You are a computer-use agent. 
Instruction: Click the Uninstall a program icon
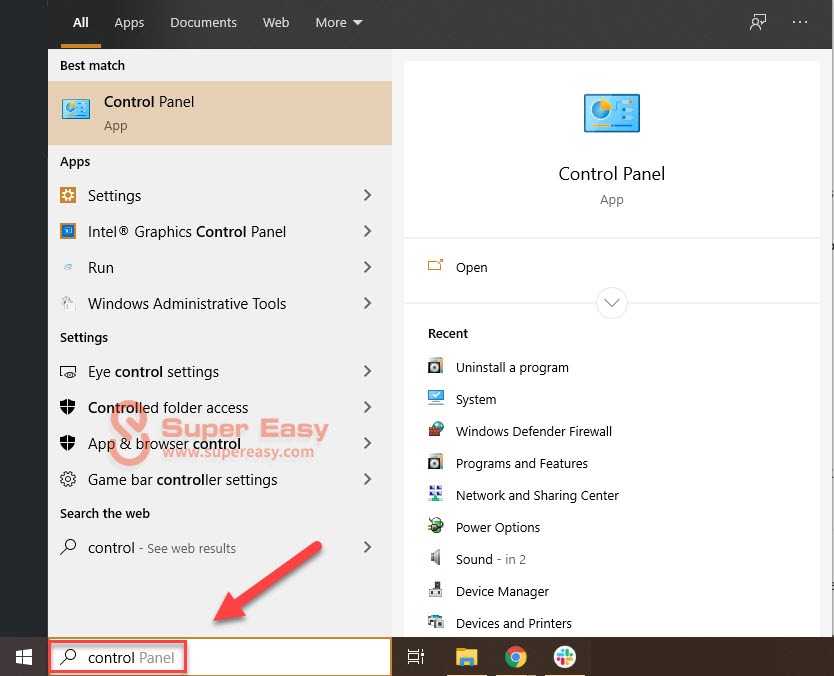(x=435, y=366)
